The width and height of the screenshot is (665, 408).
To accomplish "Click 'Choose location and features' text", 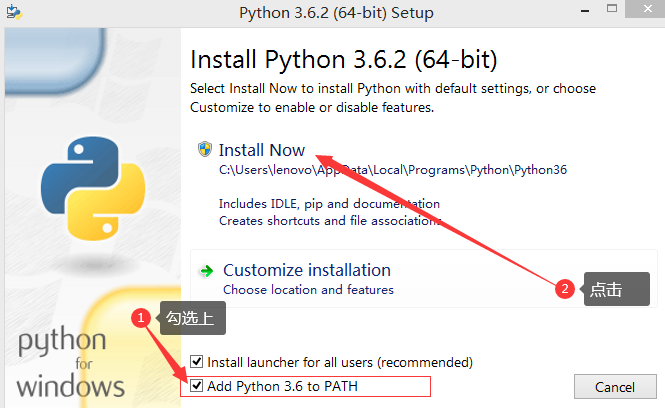I will tap(308, 290).
